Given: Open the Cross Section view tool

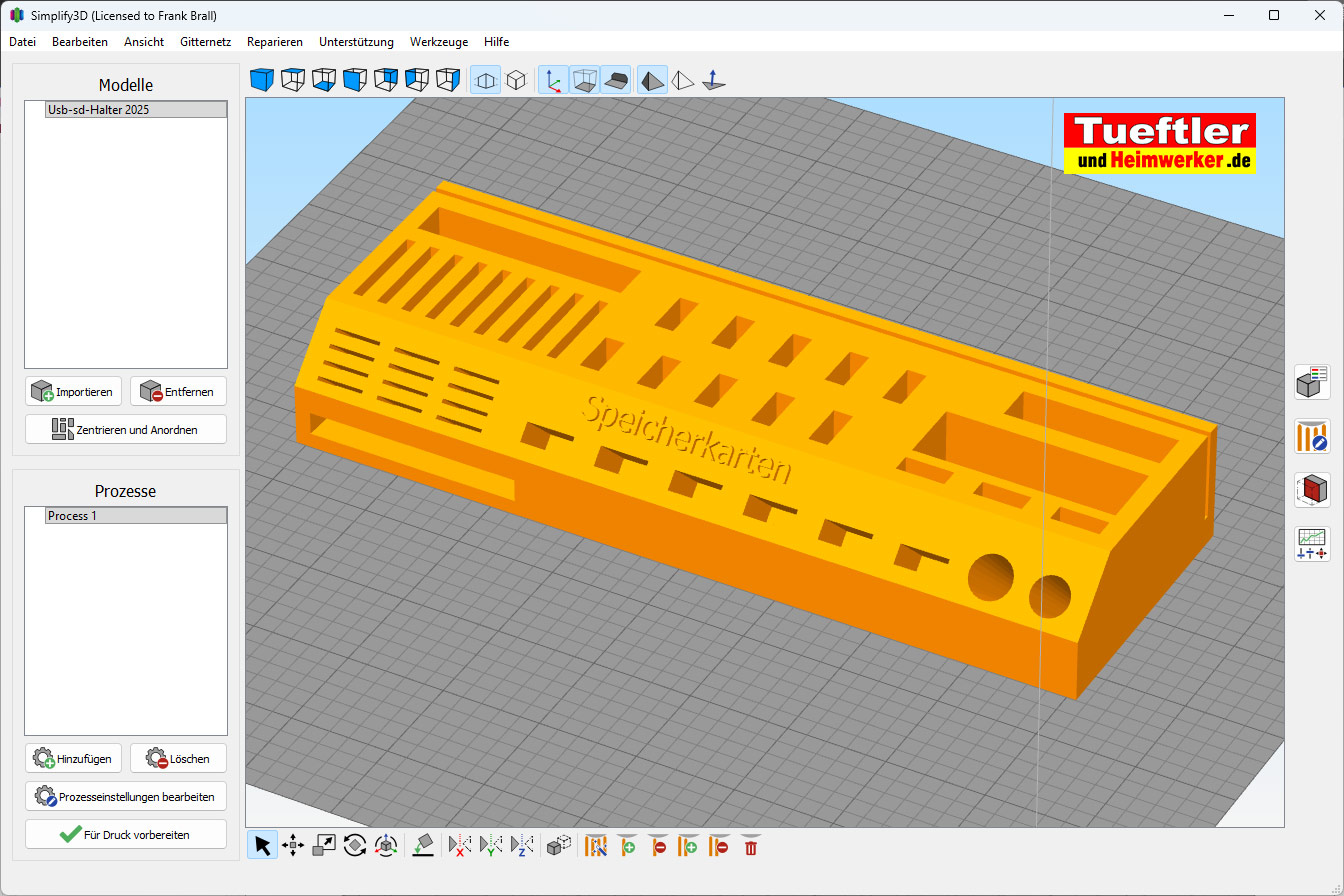Looking at the screenshot, I should pyautogui.click(x=1311, y=490).
